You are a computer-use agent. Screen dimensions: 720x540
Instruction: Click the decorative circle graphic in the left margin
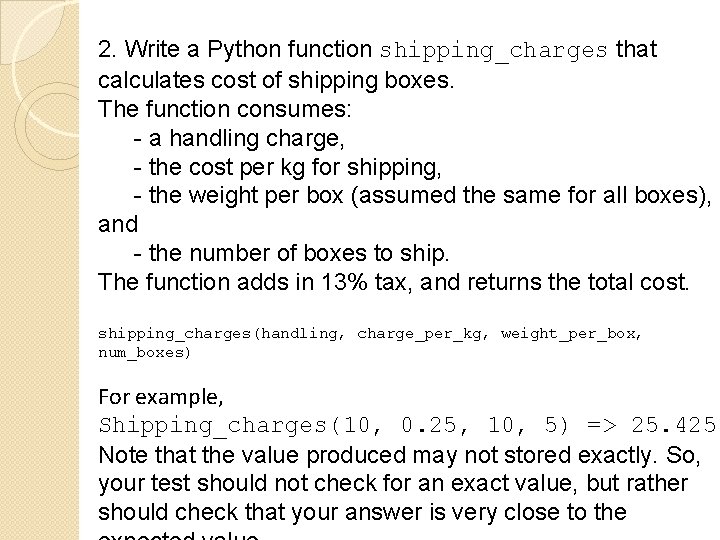[x=46, y=125]
